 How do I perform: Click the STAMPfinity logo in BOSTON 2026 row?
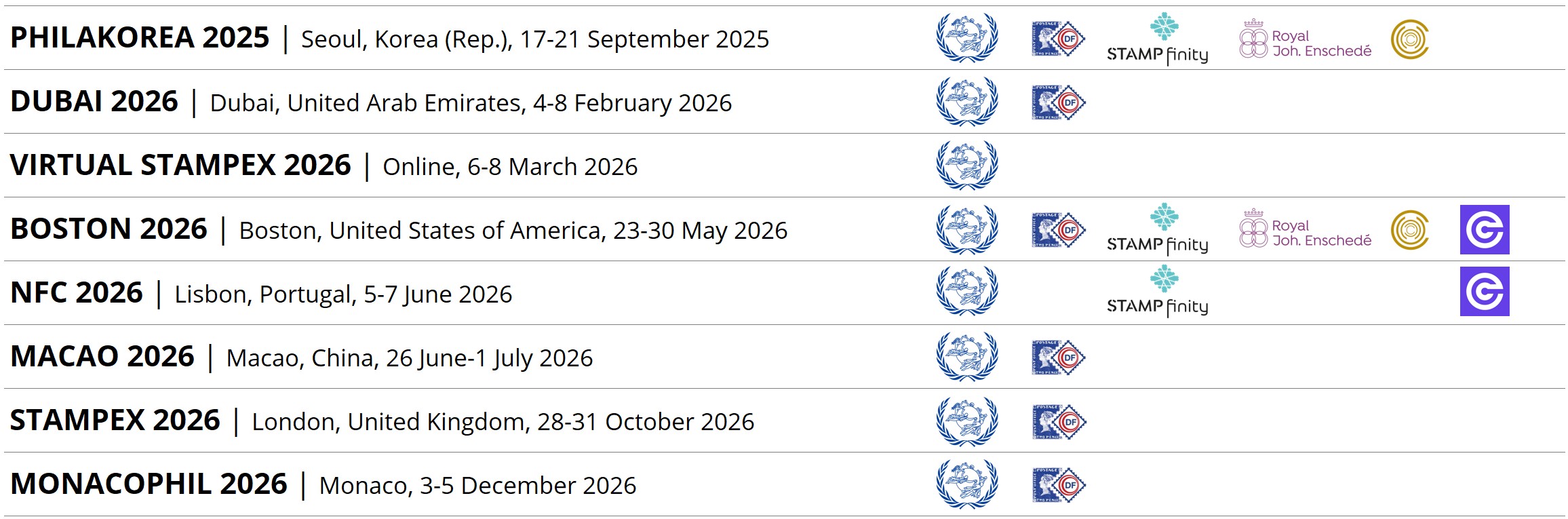click(1158, 230)
